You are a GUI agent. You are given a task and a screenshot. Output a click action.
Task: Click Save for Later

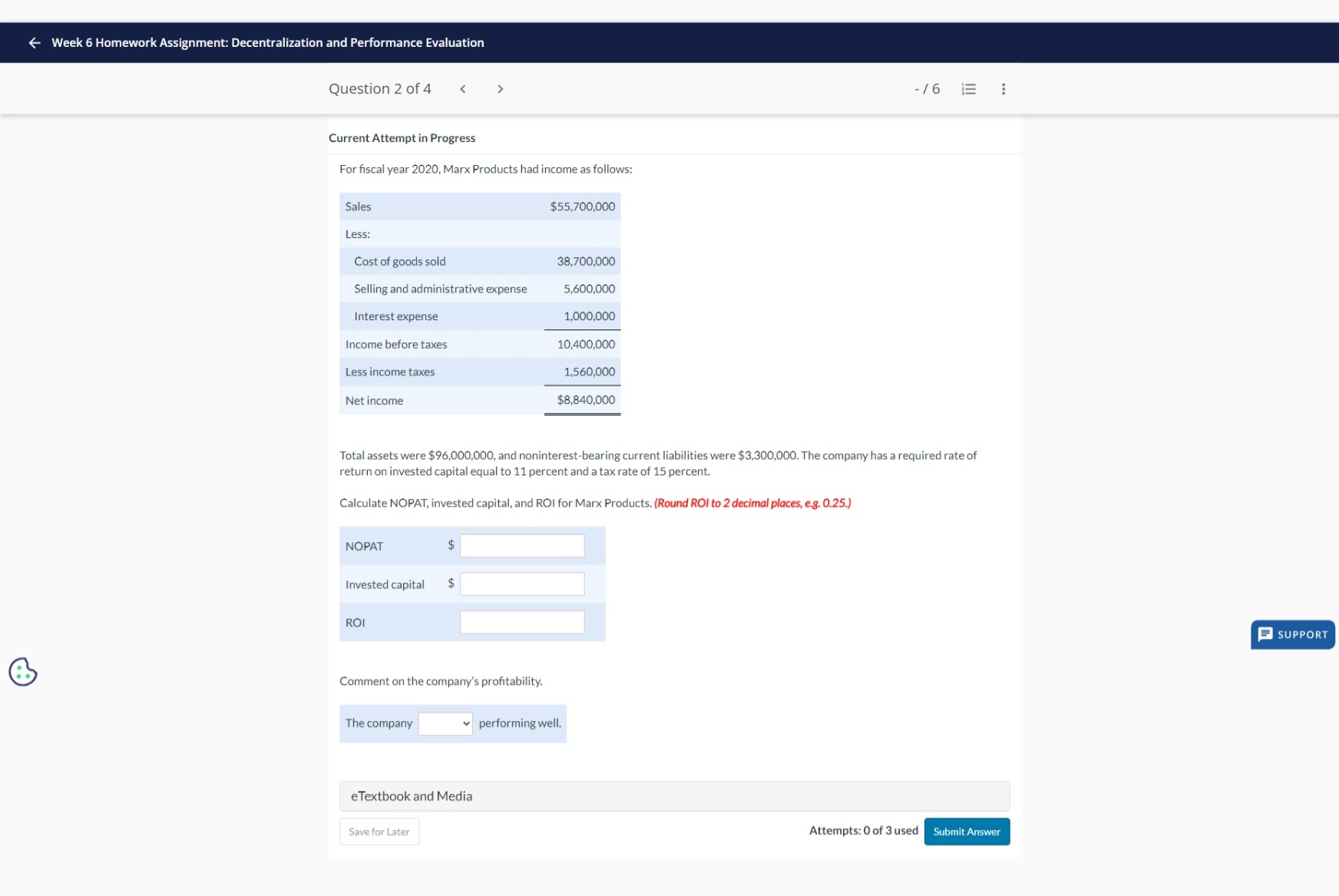379,831
